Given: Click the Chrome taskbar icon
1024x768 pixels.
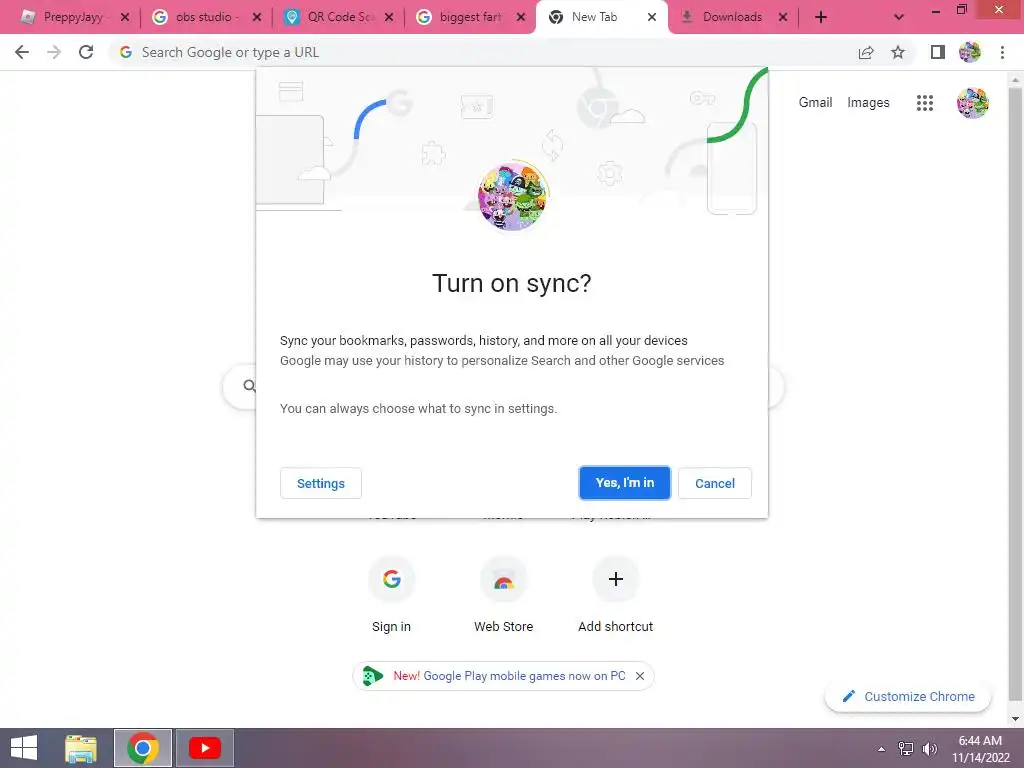Looking at the screenshot, I should pyautogui.click(x=143, y=748).
